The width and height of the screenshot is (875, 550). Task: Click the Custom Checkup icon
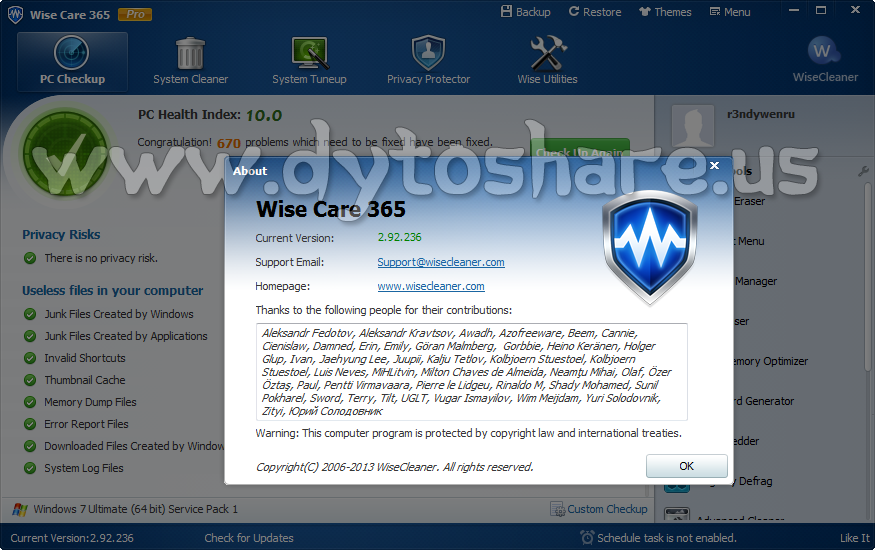coord(557,509)
